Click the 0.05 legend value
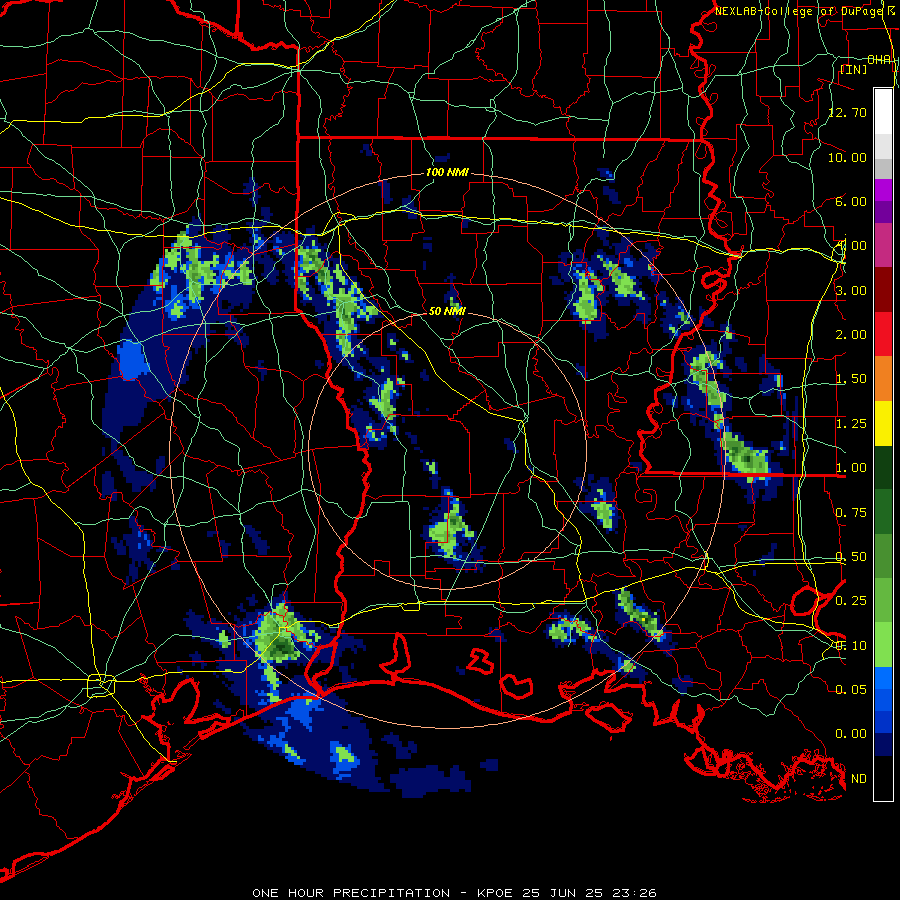 click(851, 689)
